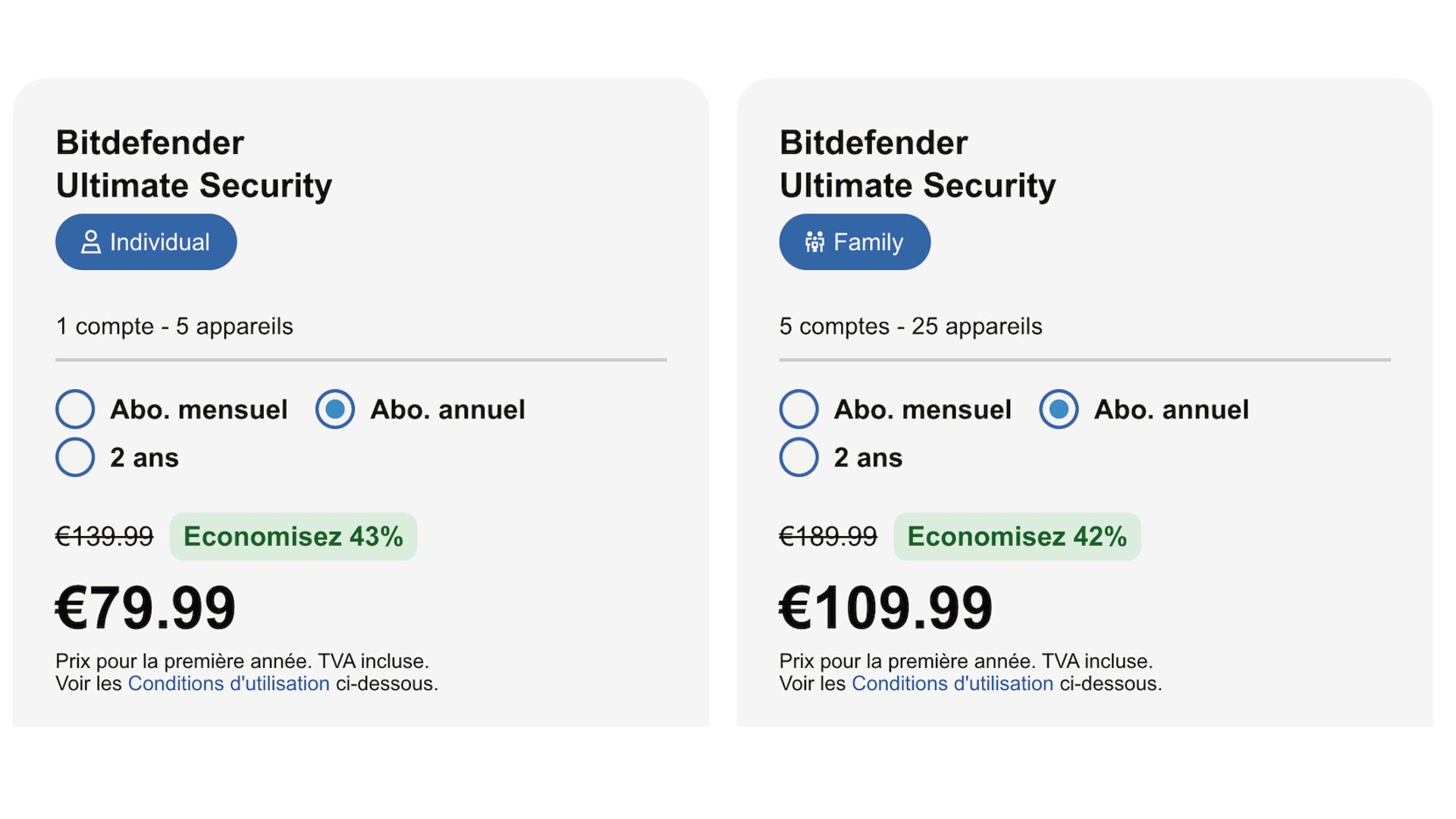
Task: Select Abo. mensuel for the Family plan
Action: coord(799,409)
